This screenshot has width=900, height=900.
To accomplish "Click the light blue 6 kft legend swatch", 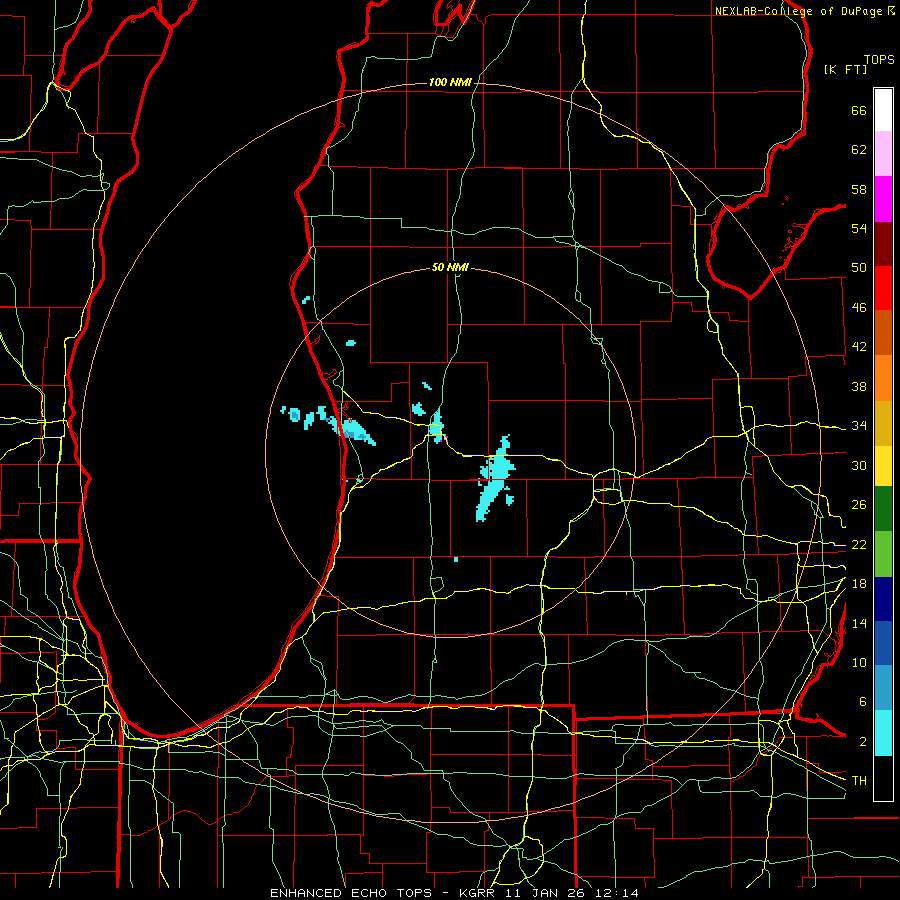I will click(883, 688).
